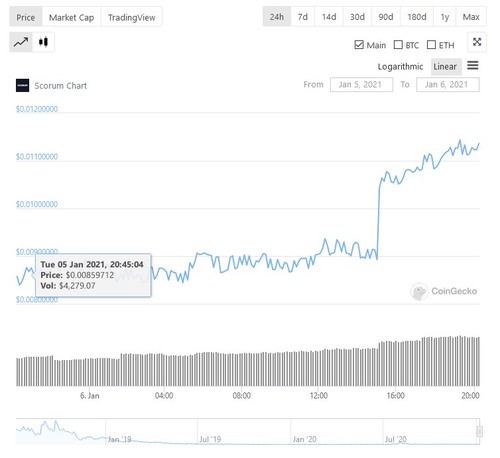Click the 16:00 time axis label
The width and height of the screenshot is (500, 458).
396,396
